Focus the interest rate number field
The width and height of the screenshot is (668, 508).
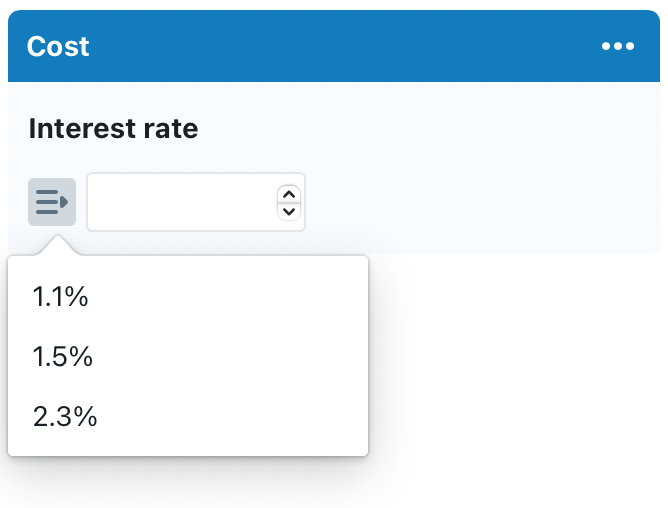(x=180, y=202)
